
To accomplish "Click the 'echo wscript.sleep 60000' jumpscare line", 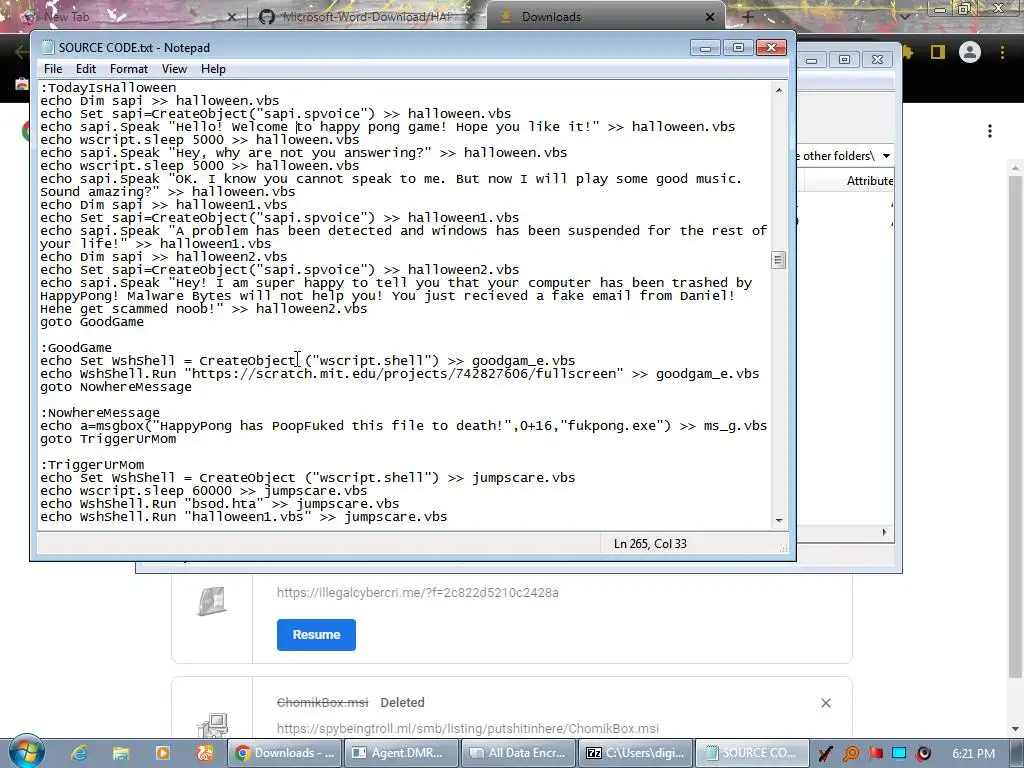I will (x=204, y=491).
